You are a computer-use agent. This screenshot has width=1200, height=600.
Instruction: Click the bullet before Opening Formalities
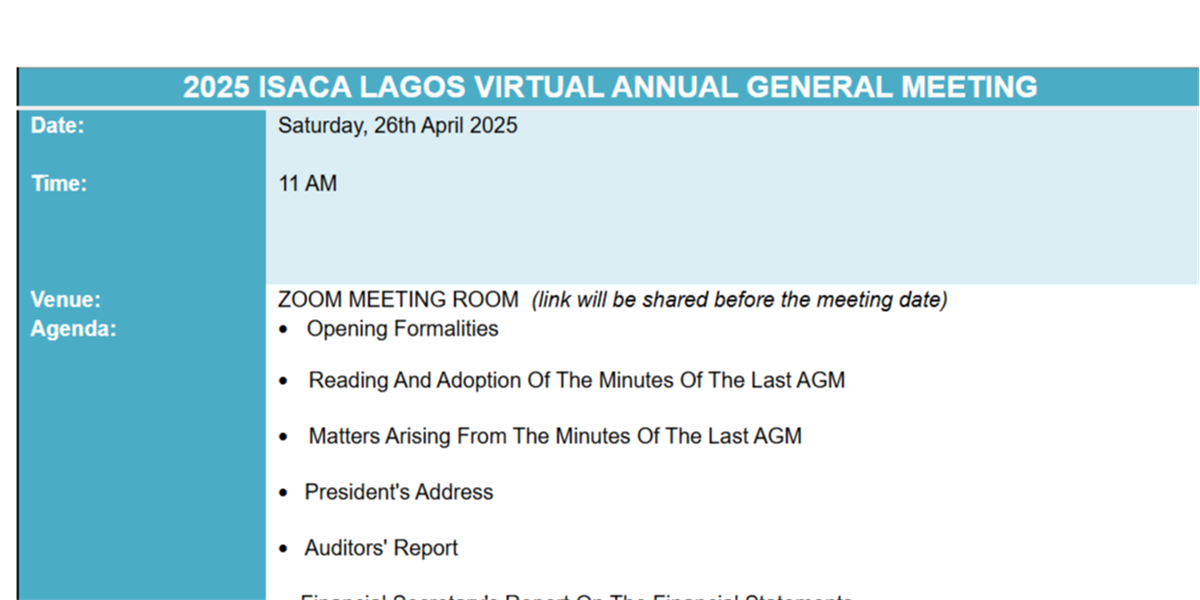(285, 330)
